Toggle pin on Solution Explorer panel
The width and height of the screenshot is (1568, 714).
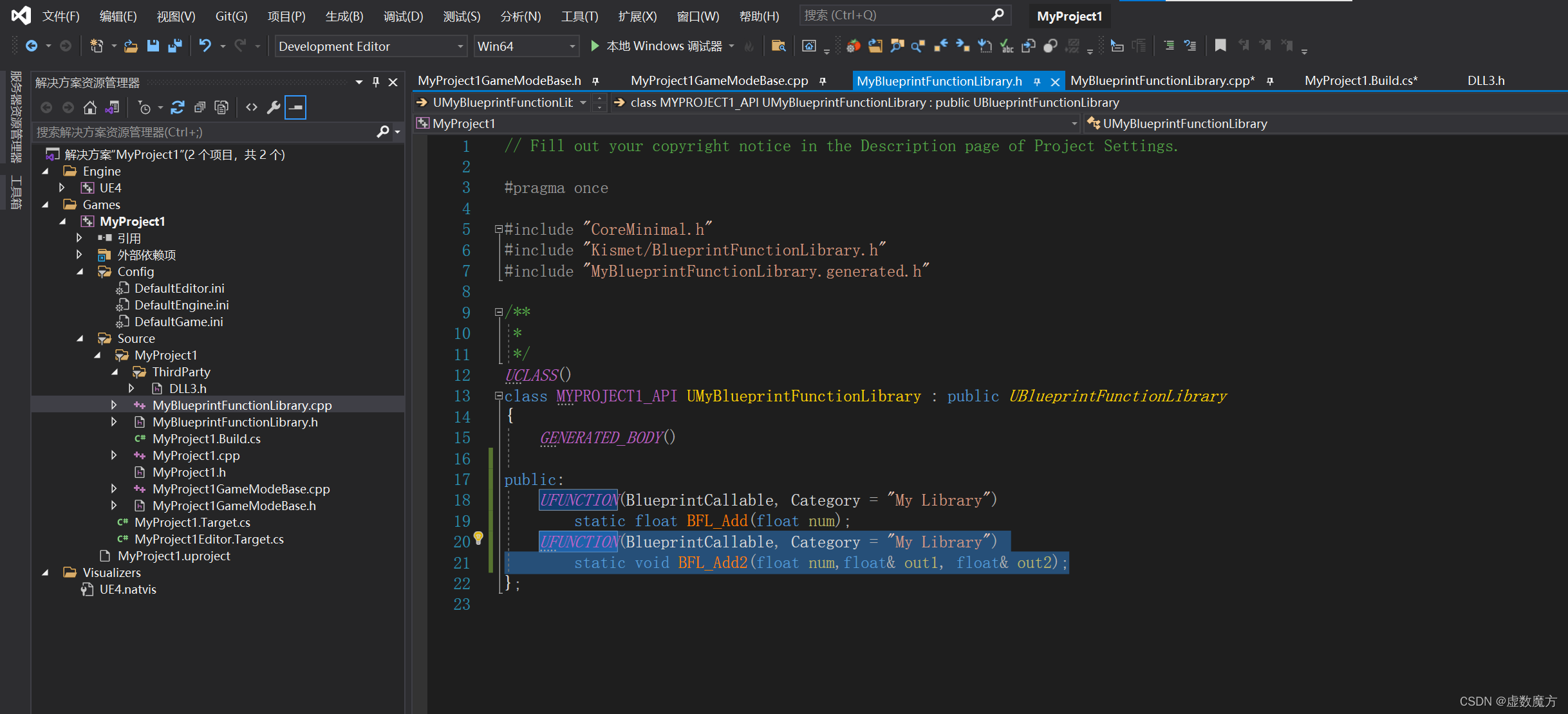tap(376, 82)
